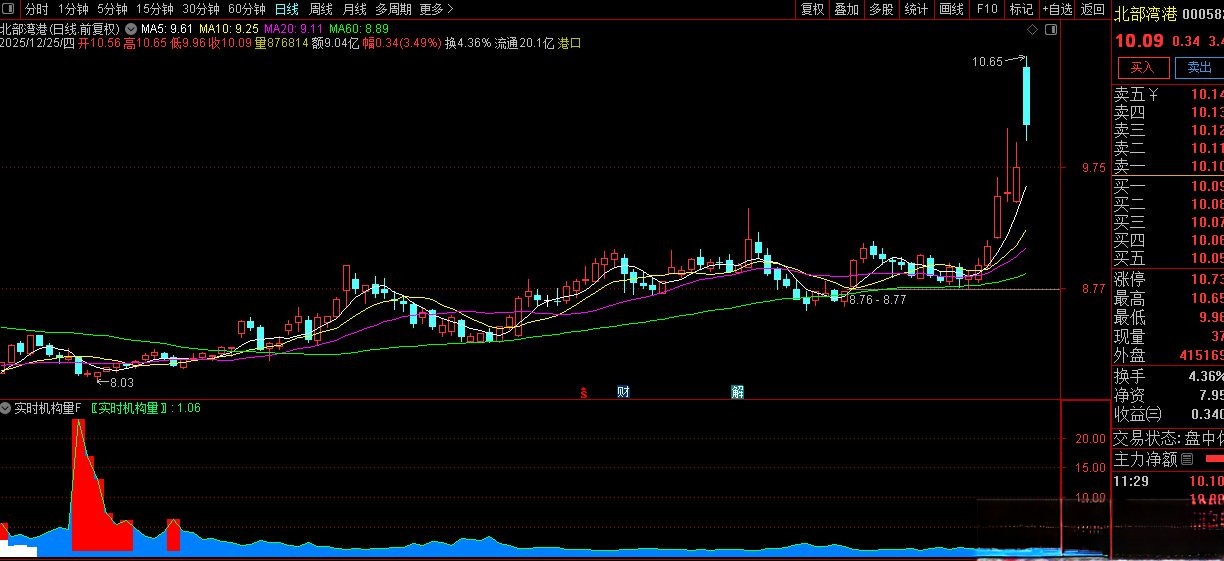Image resolution: width=1224 pixels, height=561 pixels.
Task: Expand the main chart indicator dropdown arrow
Action: click(131, 29)
